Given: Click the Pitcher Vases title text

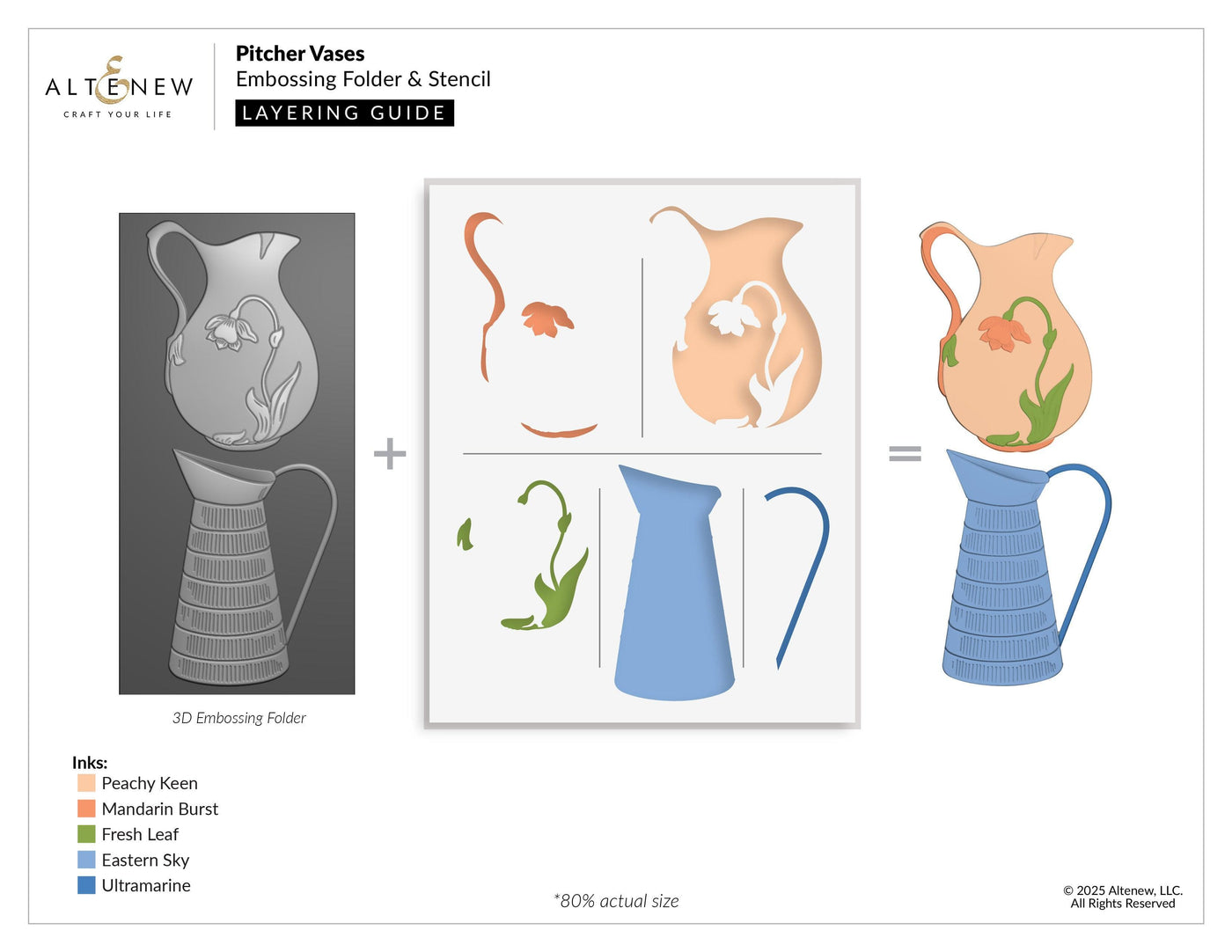Looking at the screenshot, I should point(300,54).
